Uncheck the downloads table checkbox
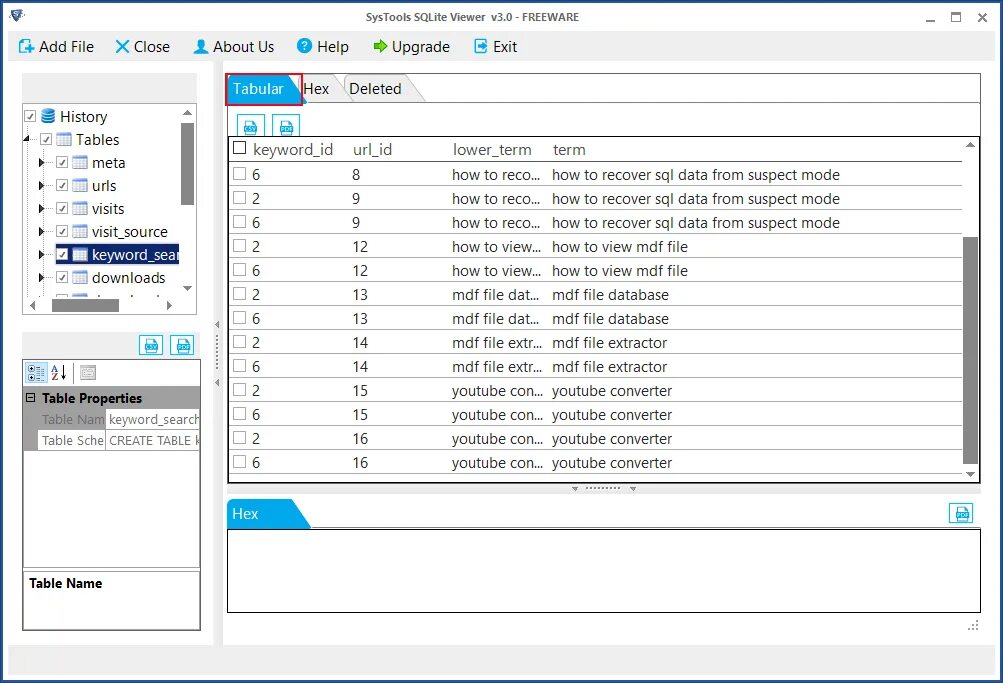The image size is (1003, 683). (62, 278)
